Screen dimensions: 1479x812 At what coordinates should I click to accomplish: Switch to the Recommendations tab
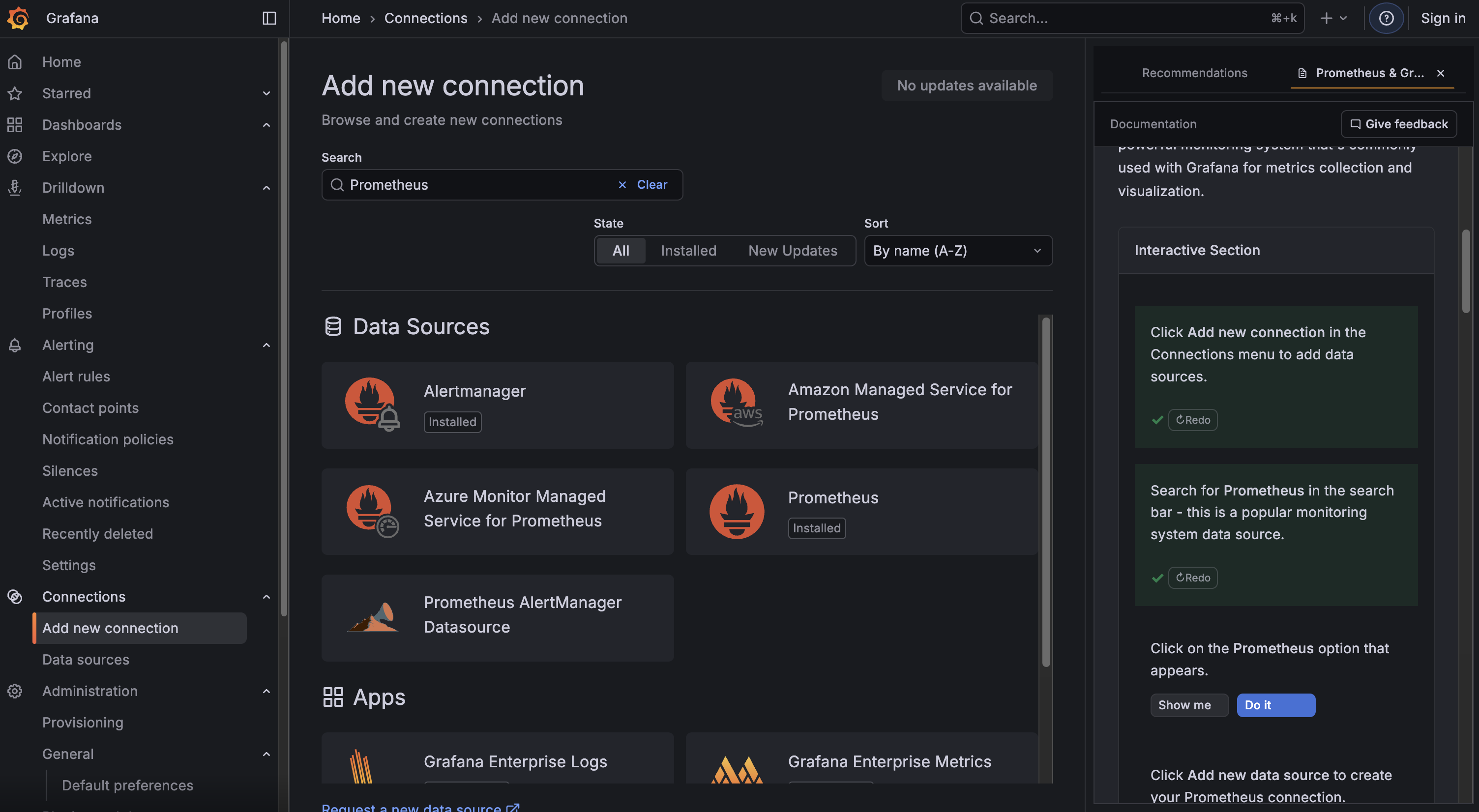pyautogui.click(x=1194, y=73)
